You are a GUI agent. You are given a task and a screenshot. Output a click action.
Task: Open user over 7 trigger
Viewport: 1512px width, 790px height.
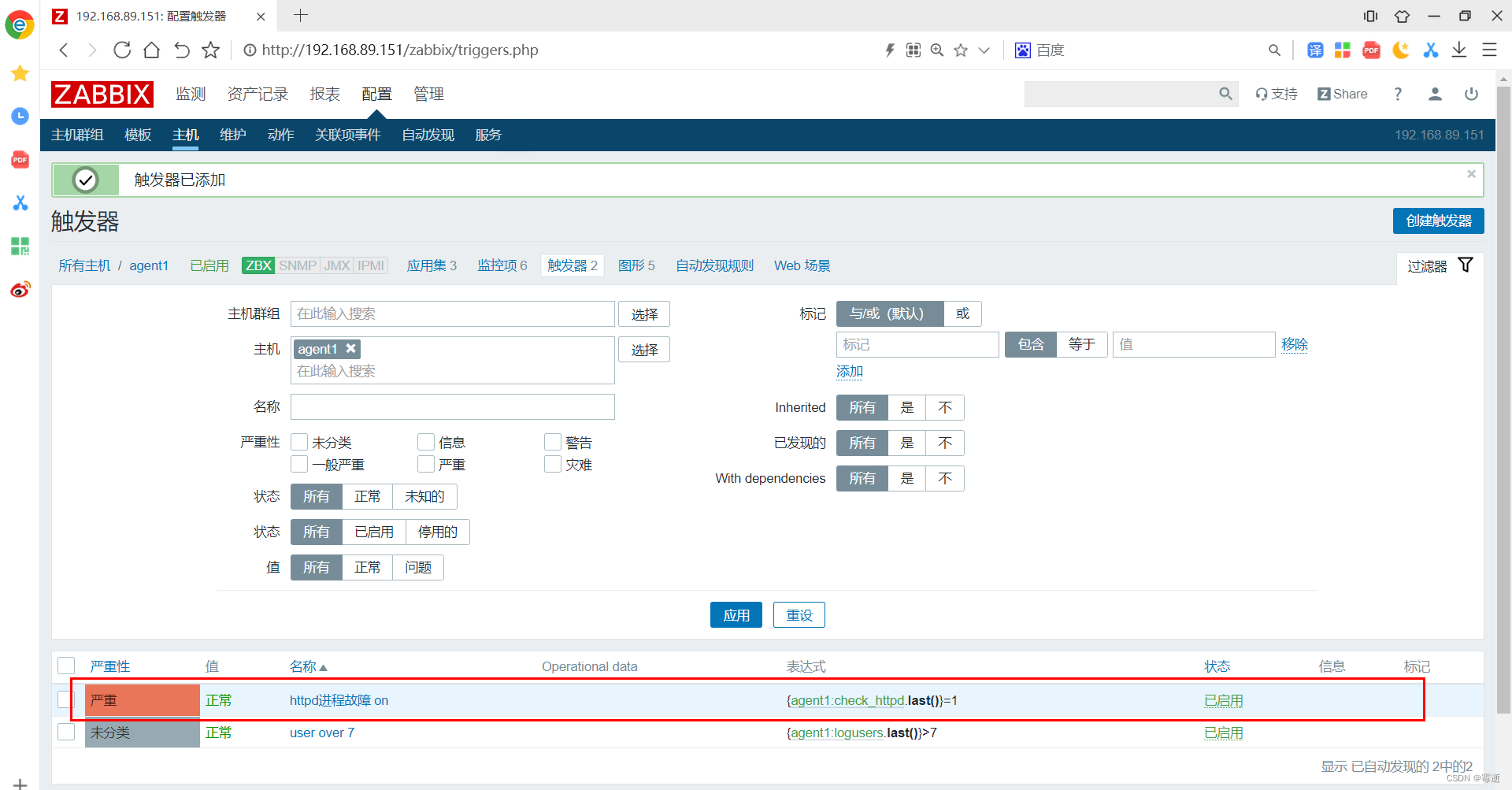[322, 733]
